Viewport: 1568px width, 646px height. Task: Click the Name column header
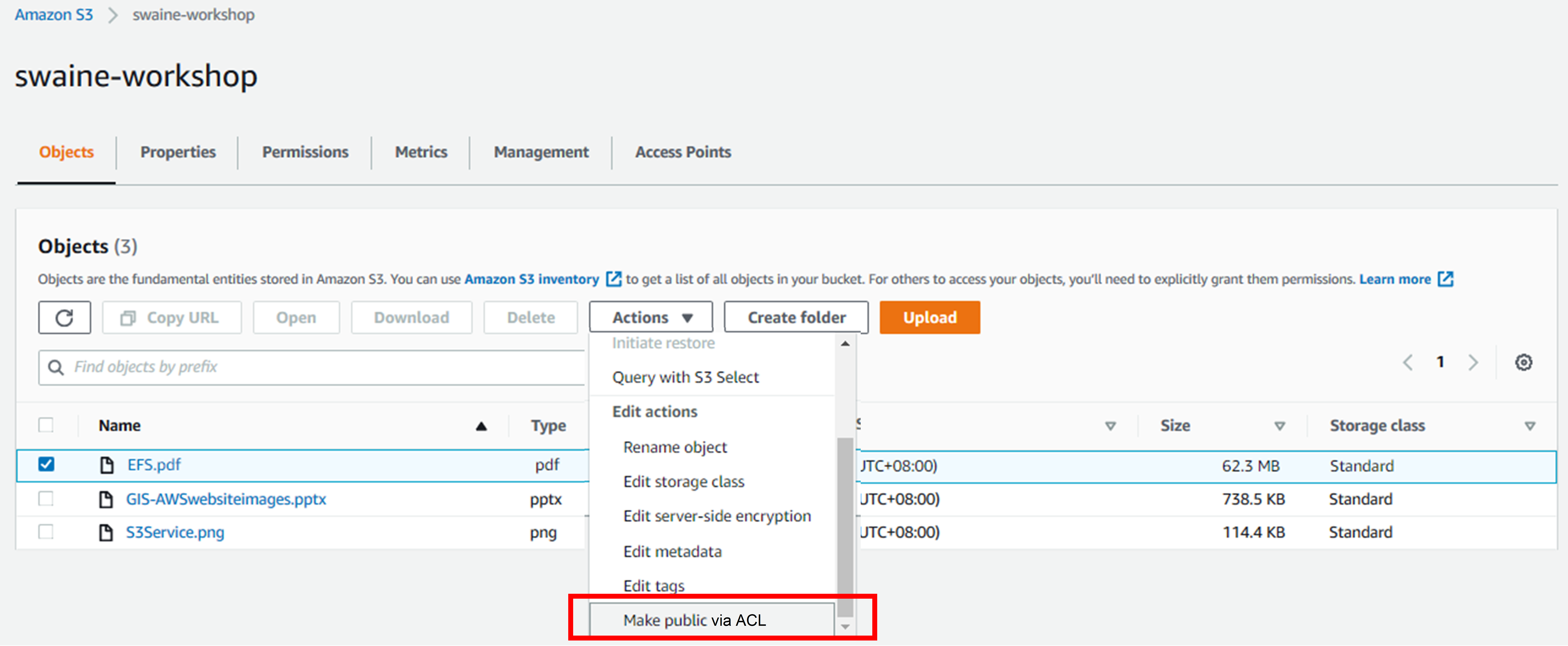[120, 426]
